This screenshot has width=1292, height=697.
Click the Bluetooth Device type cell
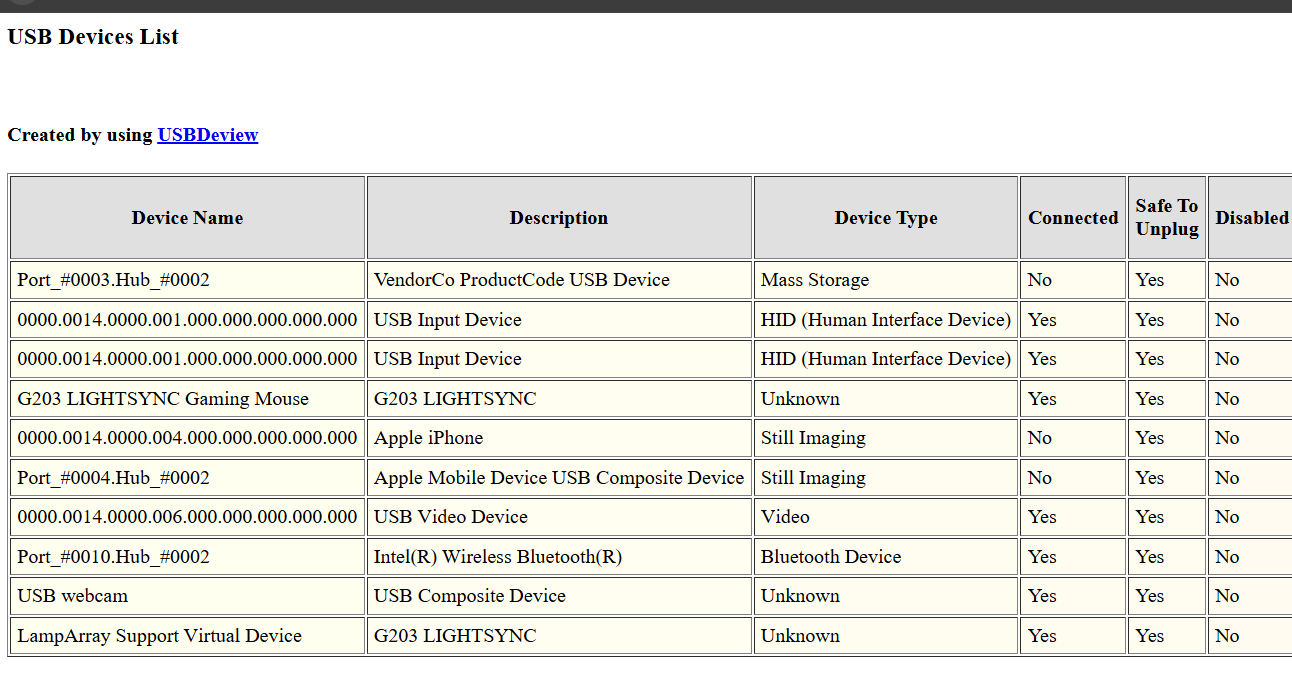(886, 557)
